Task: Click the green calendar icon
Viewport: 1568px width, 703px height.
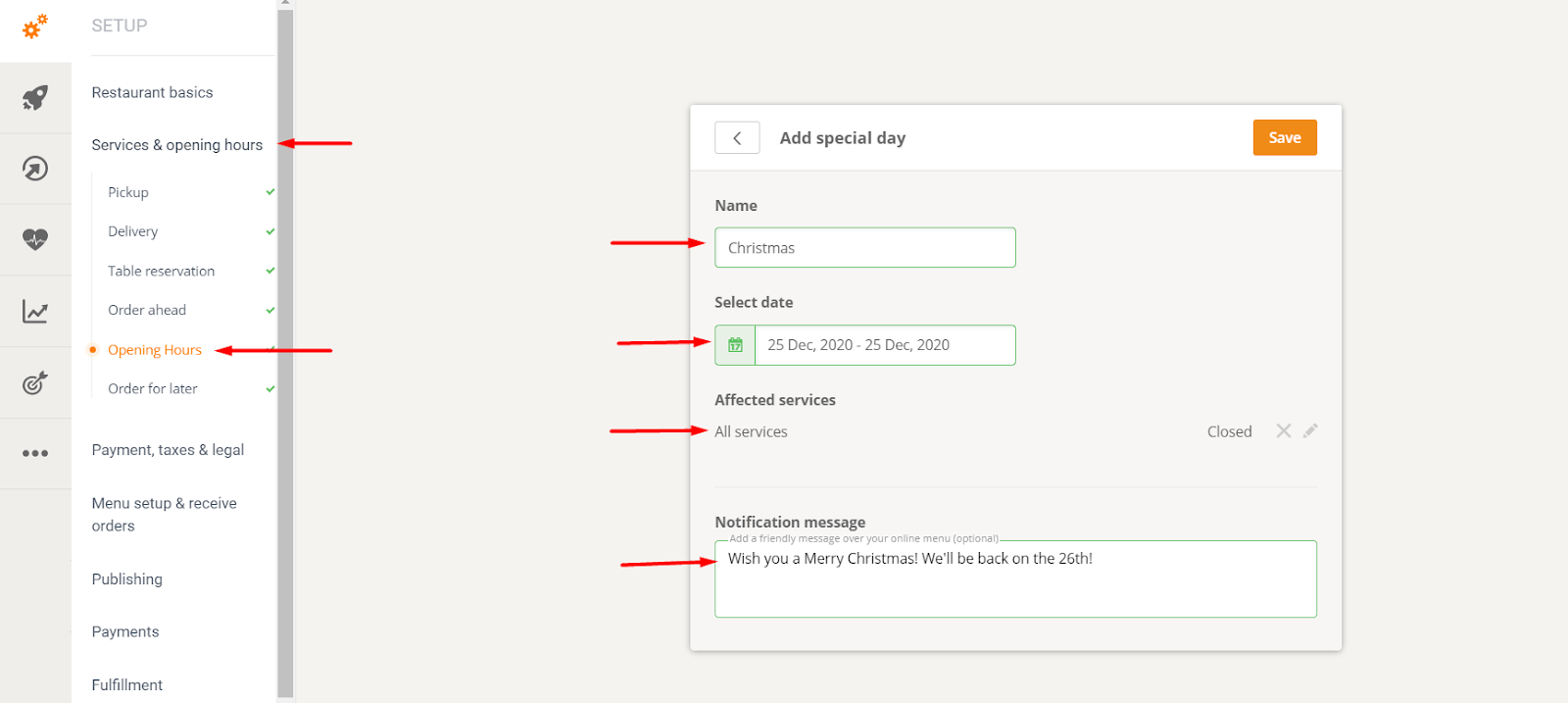Action: point(735,345)
